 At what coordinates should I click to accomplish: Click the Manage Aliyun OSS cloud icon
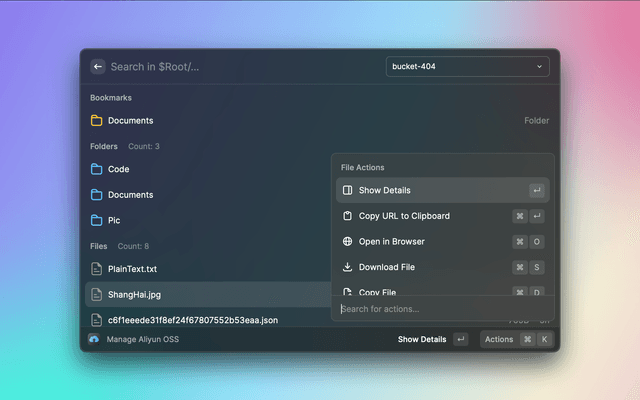click(x=94, y=340)
